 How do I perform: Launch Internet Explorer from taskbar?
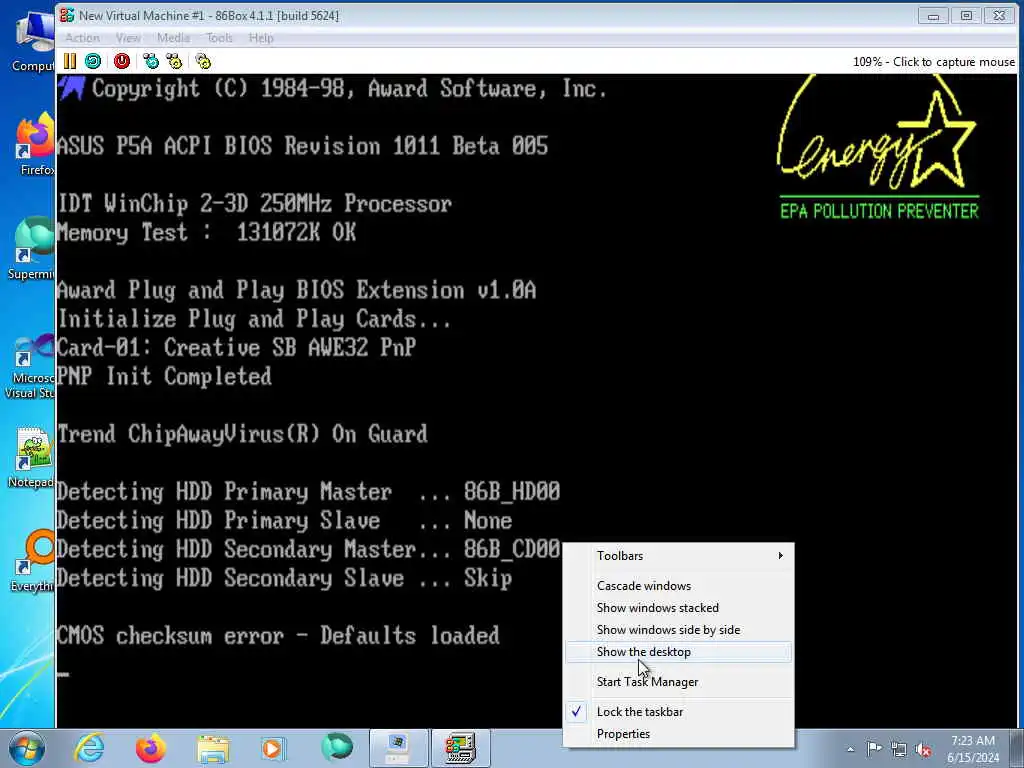(x=89, y=748)
